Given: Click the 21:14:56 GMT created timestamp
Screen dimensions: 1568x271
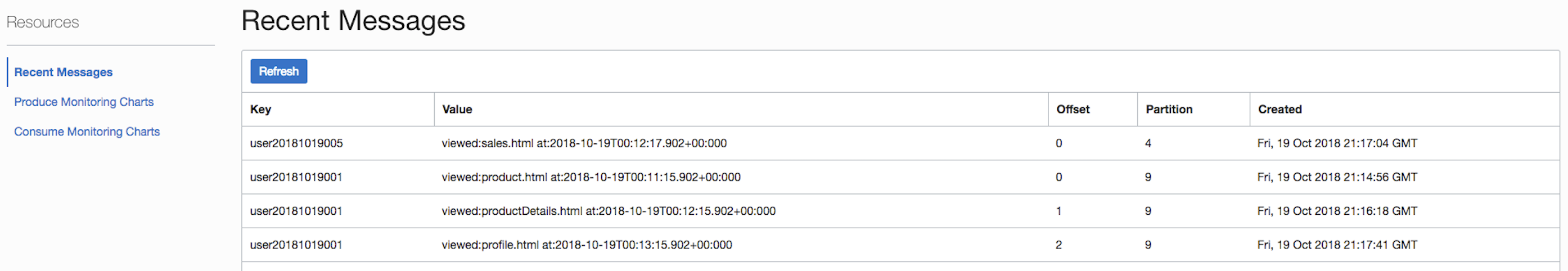Looking at the screenshot, I should [x=1337, y=177].
